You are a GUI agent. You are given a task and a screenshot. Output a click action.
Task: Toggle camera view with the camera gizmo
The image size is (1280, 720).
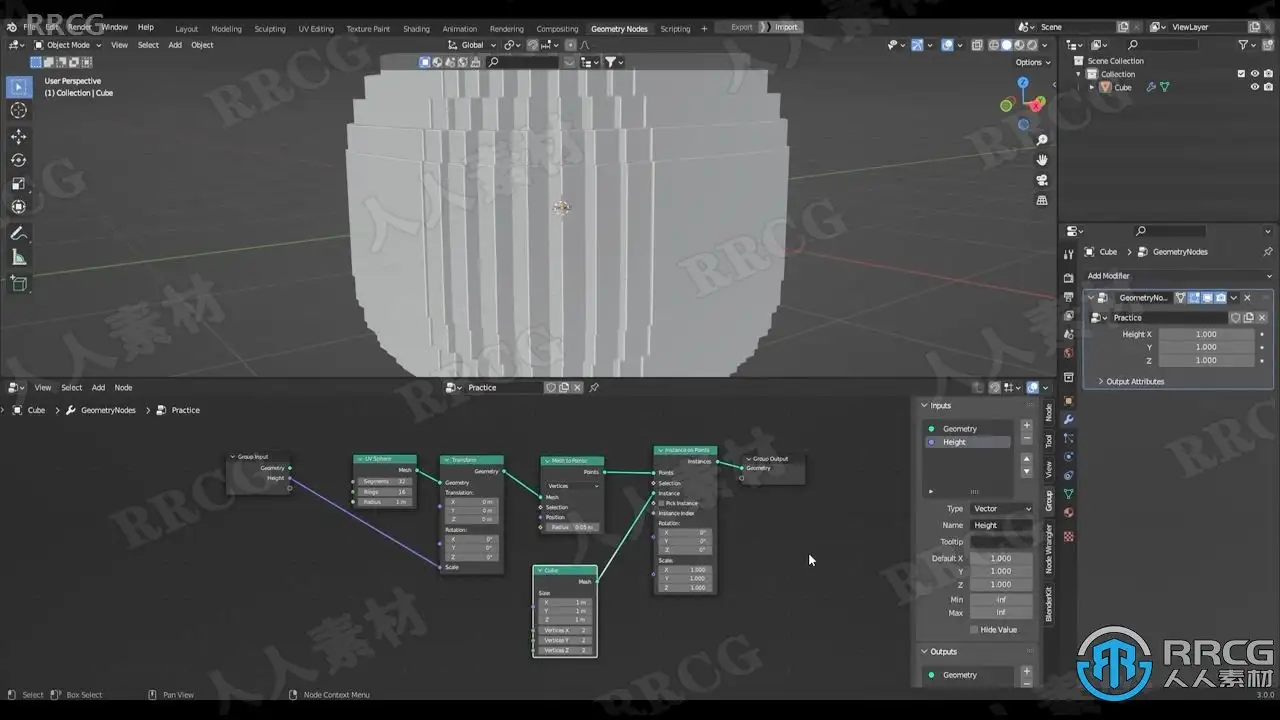tap(1042, 180)
